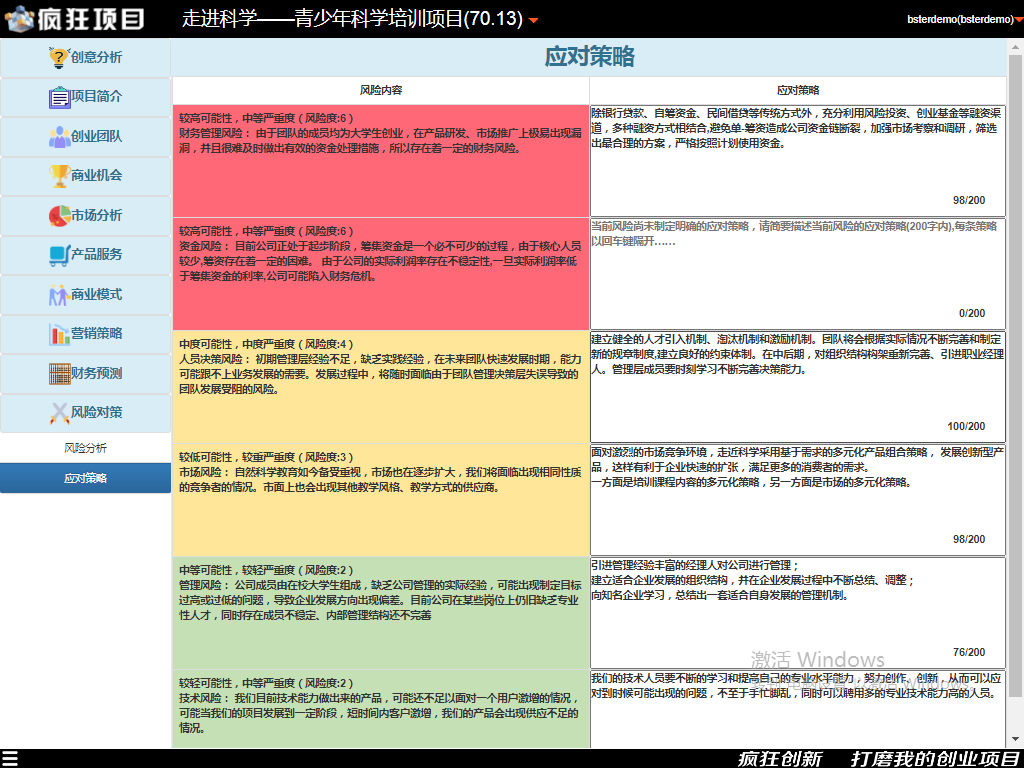
Task: Click the pie chart icon for 市场分析
Action: pyautogui.click(x=59, y=216)
